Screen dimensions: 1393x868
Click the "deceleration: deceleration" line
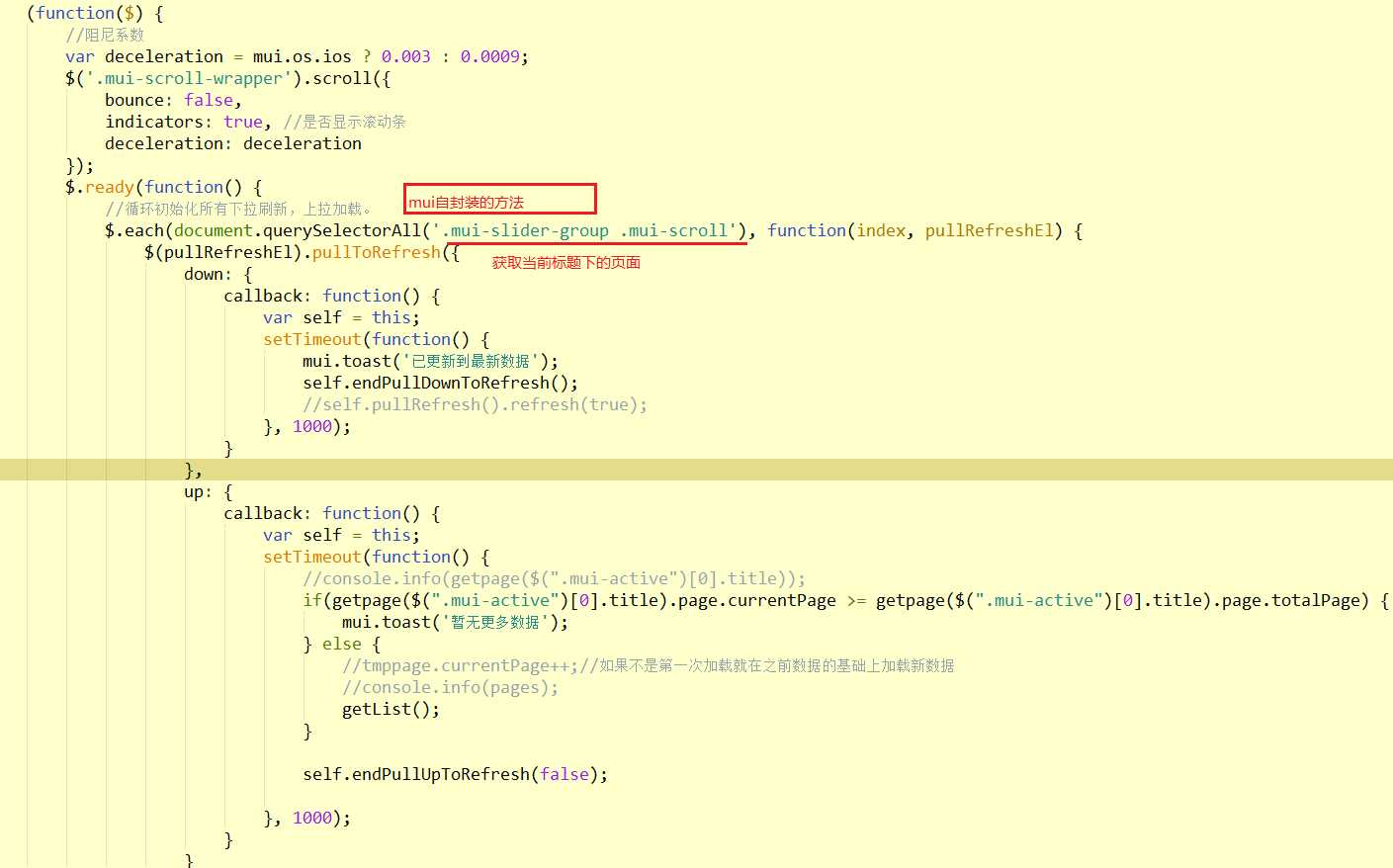(x=233, y=143)
